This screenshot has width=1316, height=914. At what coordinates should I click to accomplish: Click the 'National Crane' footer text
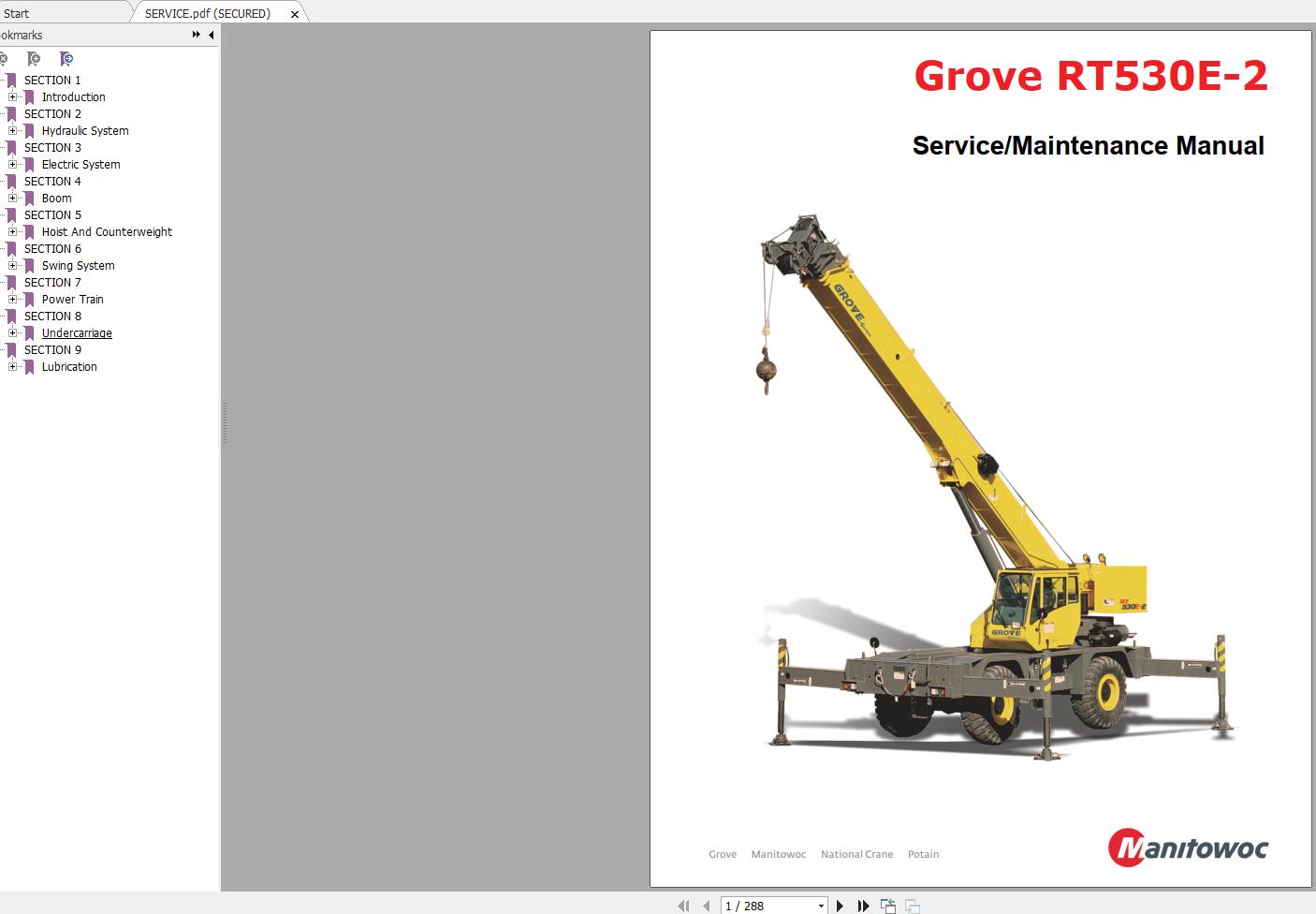pos(856,854)
